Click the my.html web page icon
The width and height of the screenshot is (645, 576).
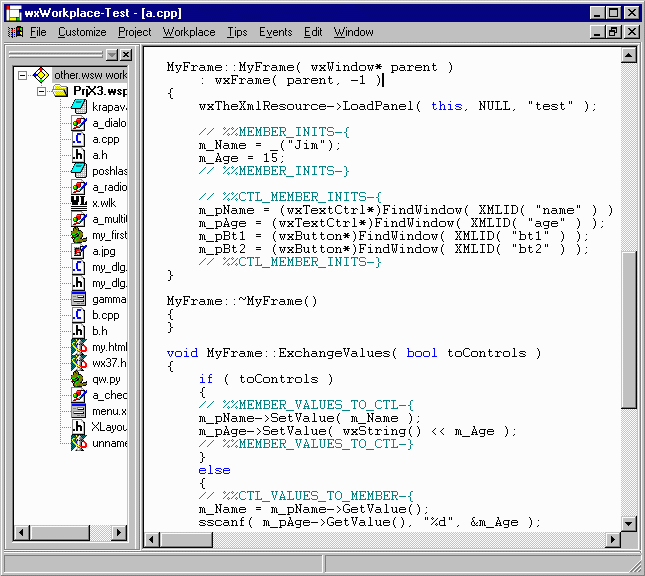79,347
